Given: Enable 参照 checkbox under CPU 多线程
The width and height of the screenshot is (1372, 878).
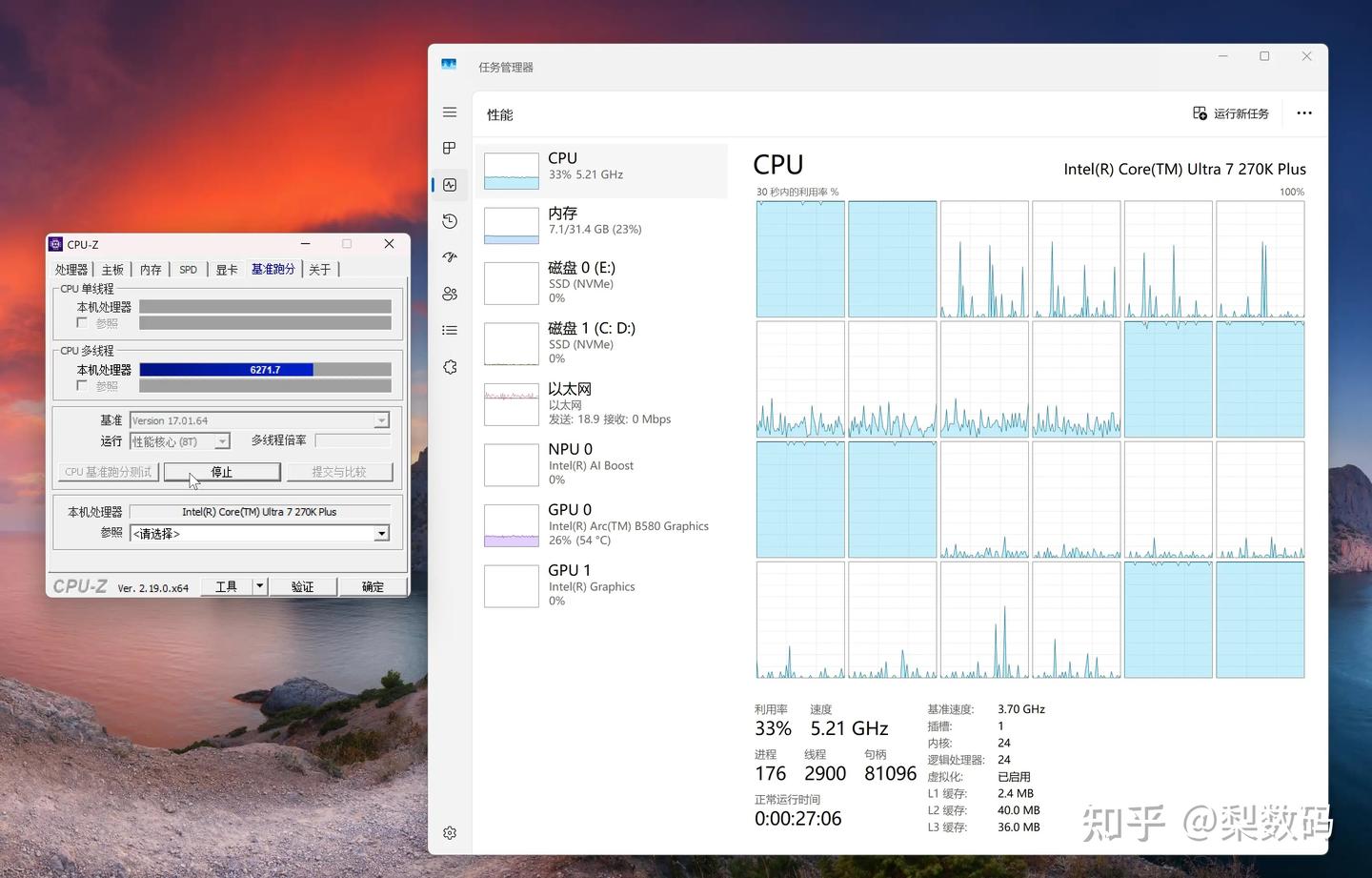Looking at the screenshot, I should [82, 385].
